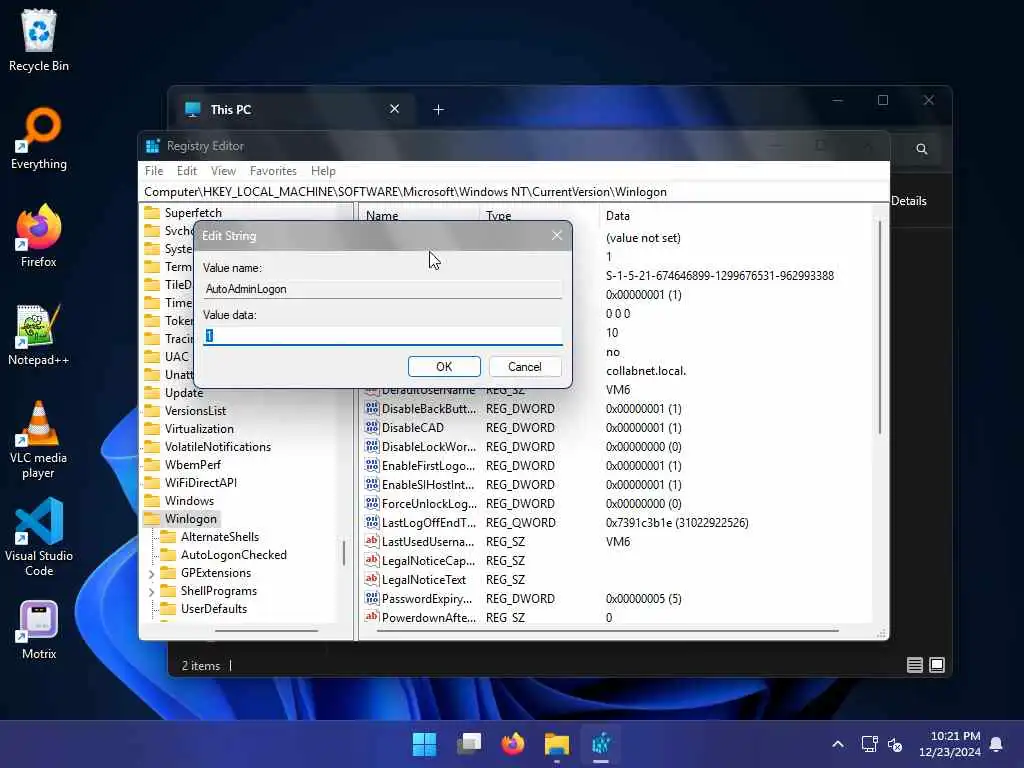
Task: Select the DisableCAD value icon
Action: (372, 427)
